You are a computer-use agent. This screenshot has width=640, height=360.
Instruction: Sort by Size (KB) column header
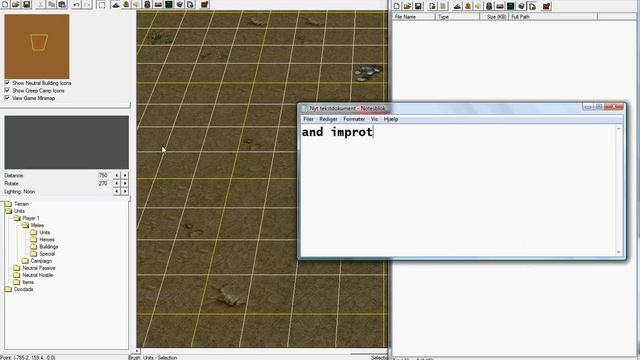click(494, 17)
